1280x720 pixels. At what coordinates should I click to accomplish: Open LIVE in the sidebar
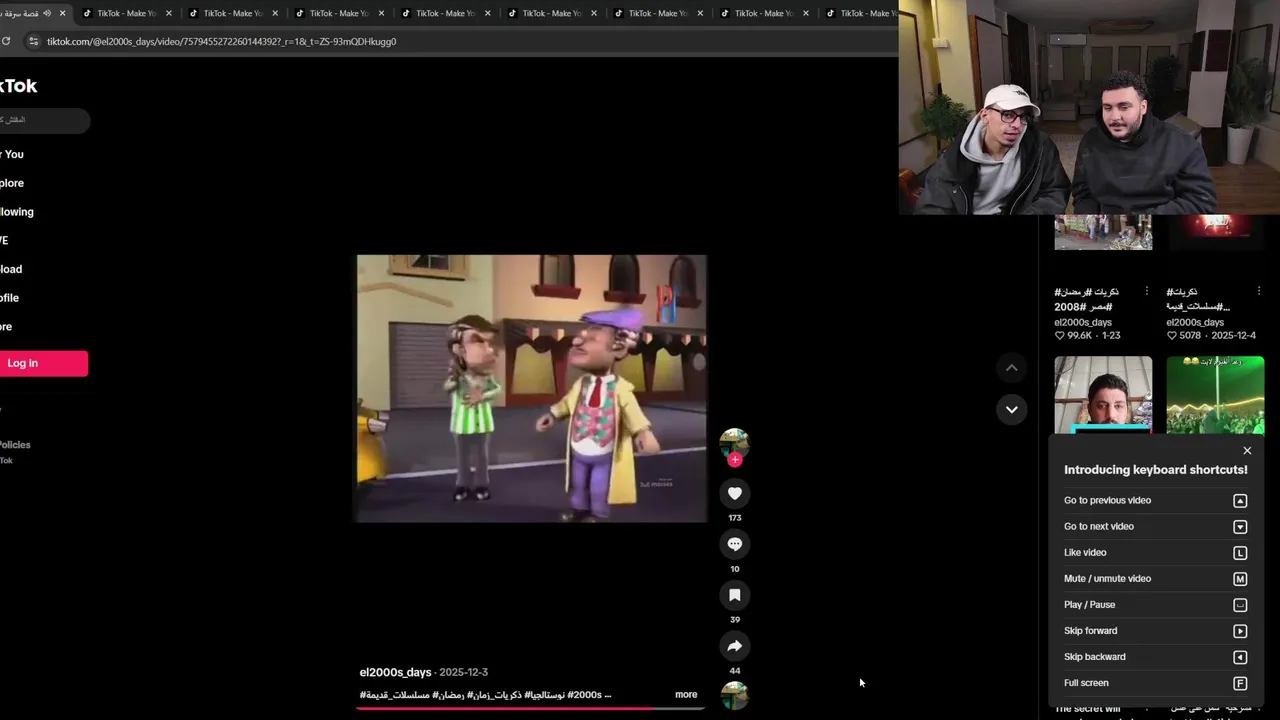(5, 241)
